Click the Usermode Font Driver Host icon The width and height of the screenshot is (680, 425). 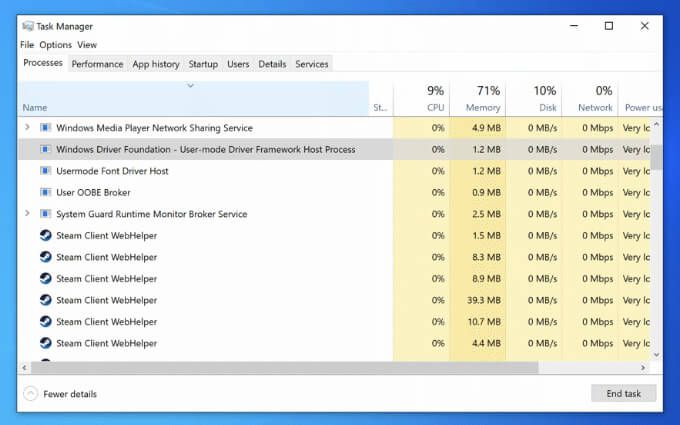point(45,171)
